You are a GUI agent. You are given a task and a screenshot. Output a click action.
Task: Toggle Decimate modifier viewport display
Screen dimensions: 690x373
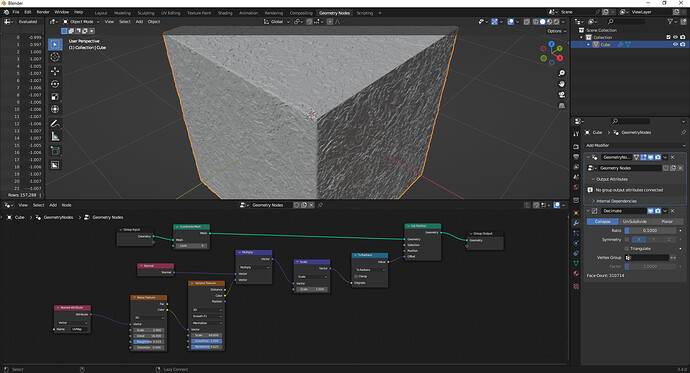(x=650, y=211)
